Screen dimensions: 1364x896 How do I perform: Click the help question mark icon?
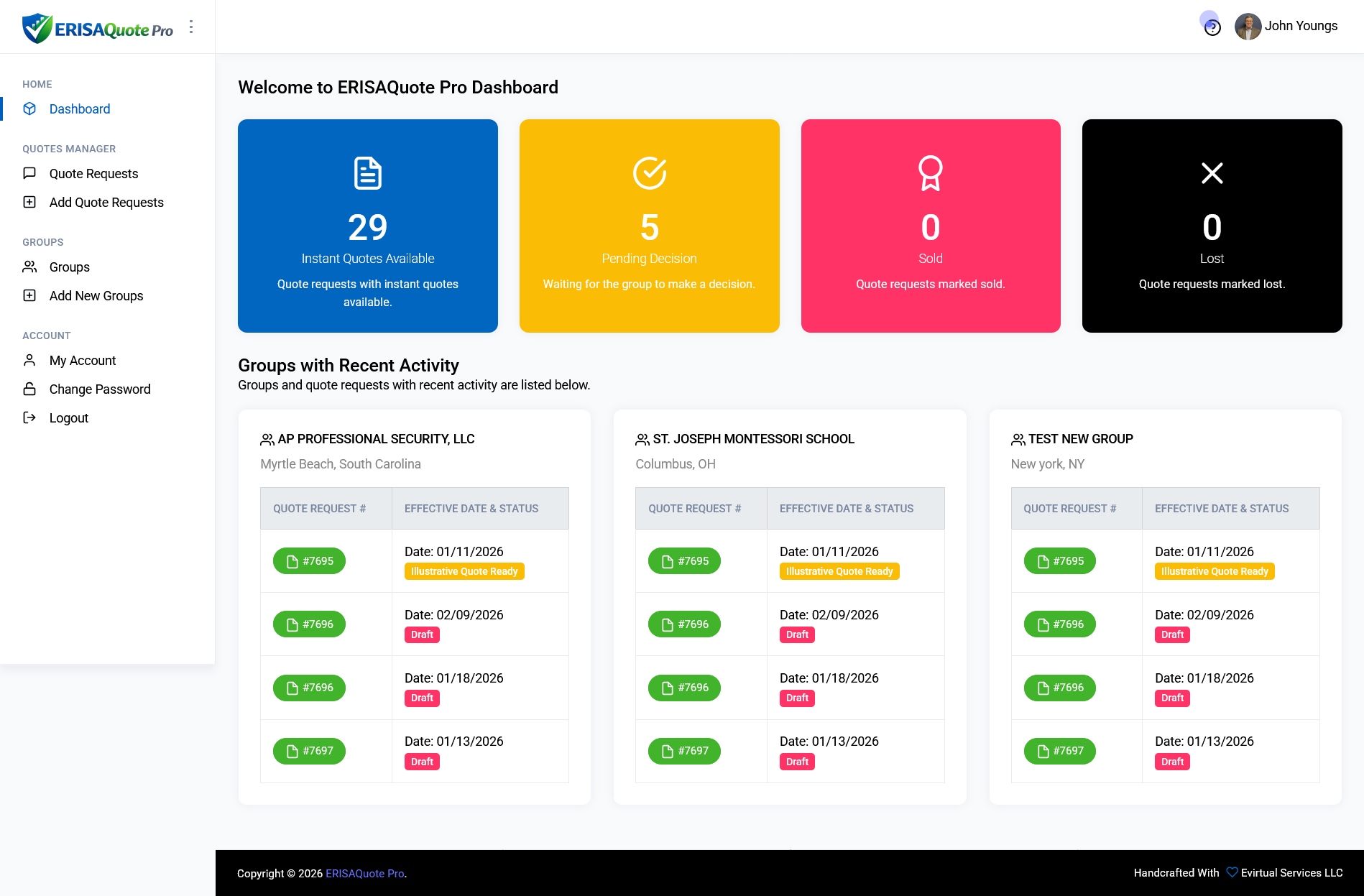pyautogui.click(x=1212, y=28)
